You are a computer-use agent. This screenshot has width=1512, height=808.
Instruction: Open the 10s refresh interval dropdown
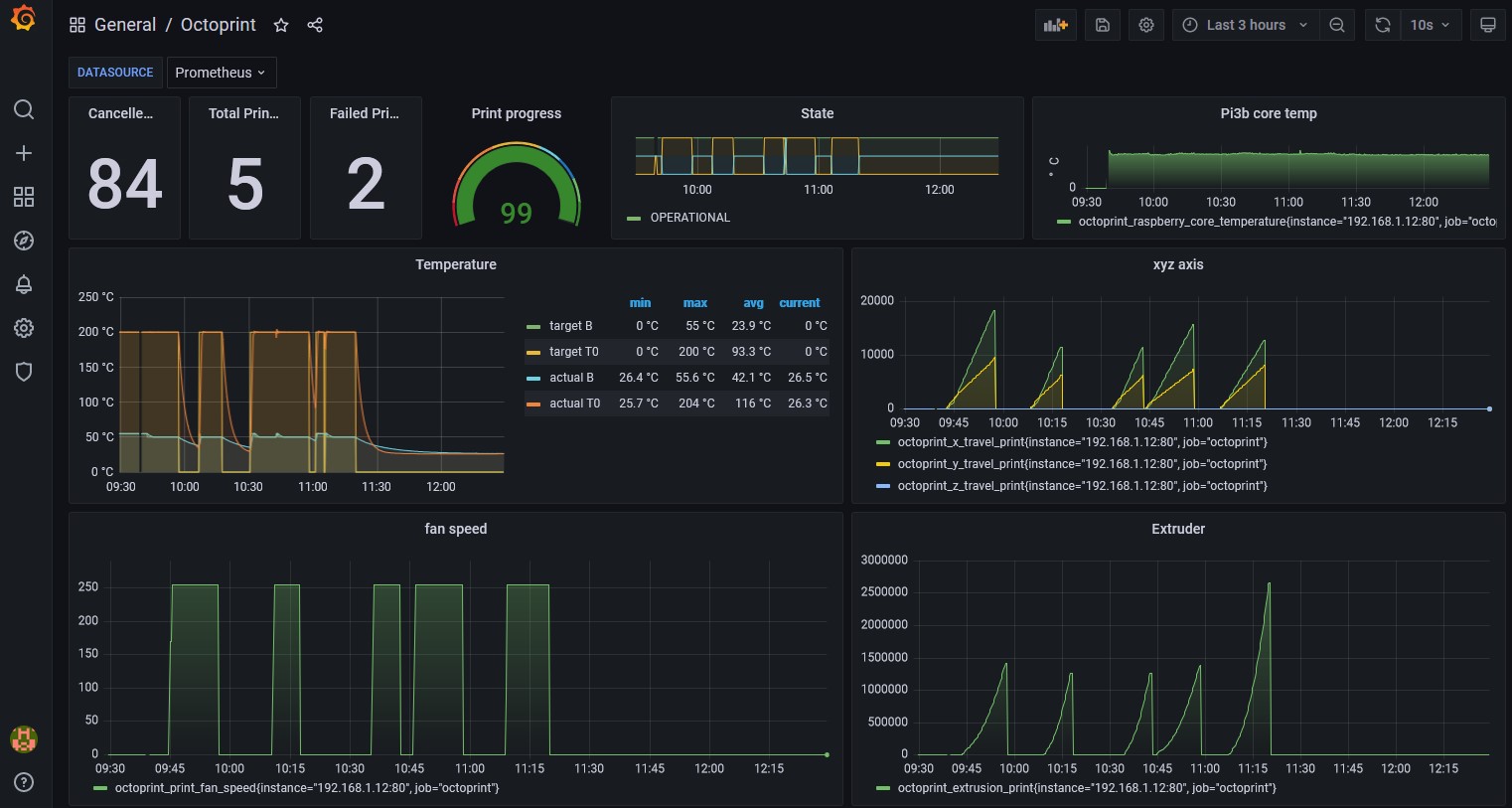(1431, 25)
